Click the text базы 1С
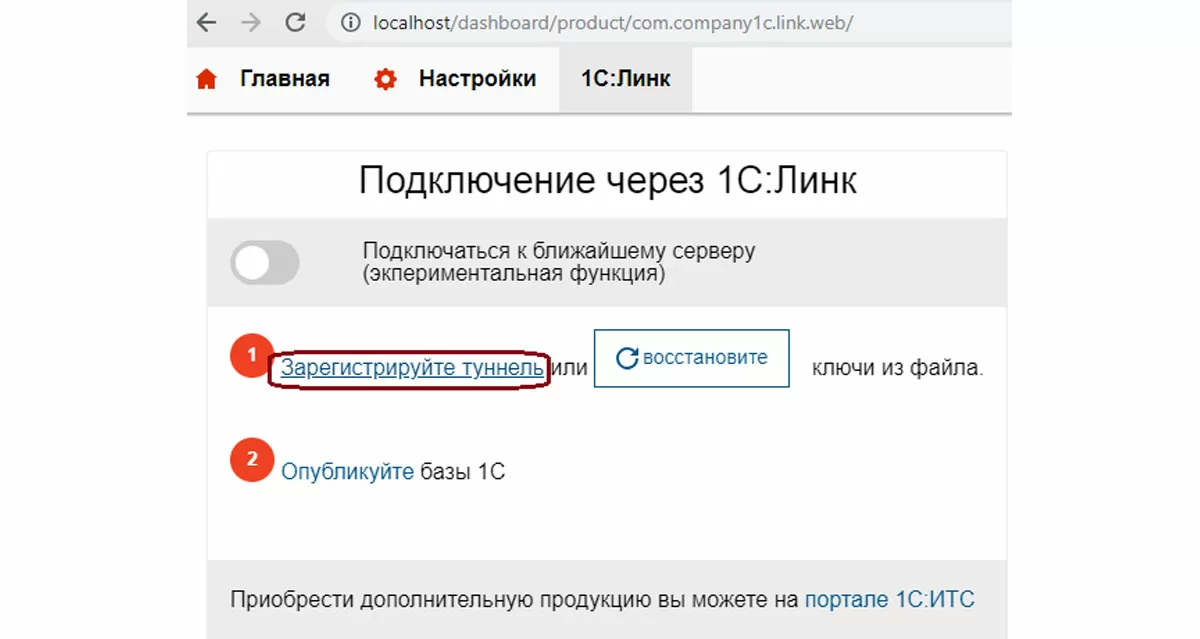Viewport: 1200px width, 639px height. pos(462,471)
